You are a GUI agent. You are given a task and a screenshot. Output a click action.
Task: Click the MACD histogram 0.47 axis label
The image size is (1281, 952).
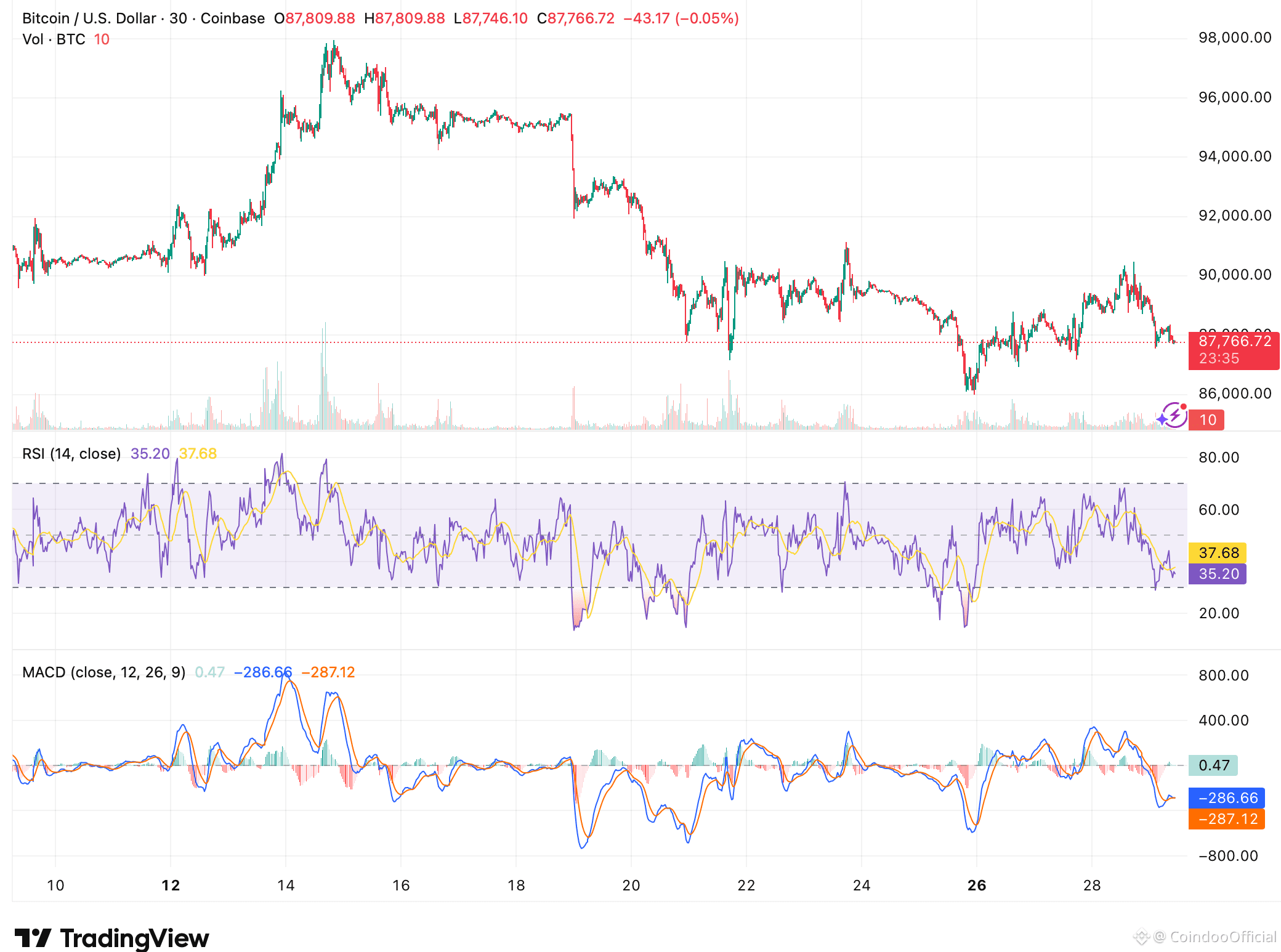1213,765
